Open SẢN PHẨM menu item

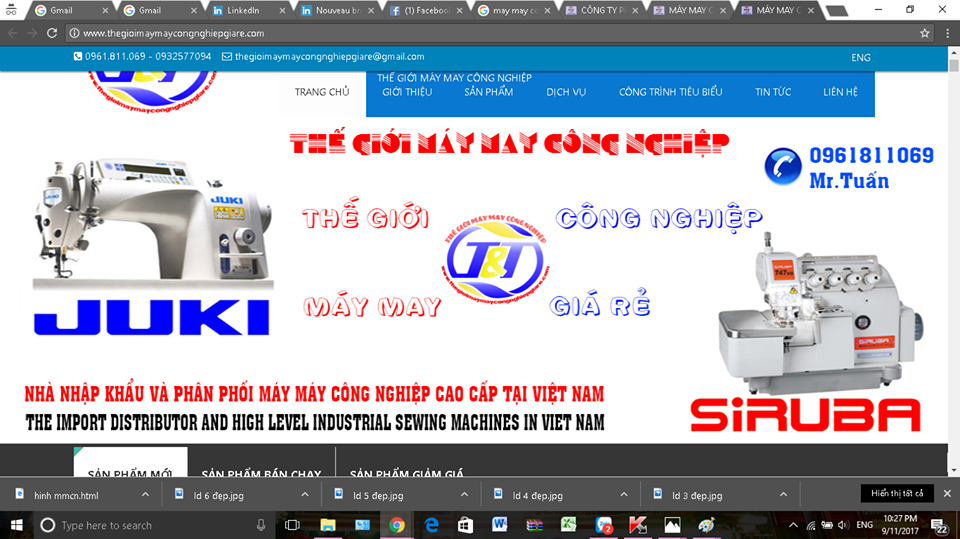(x=489, y=92)
